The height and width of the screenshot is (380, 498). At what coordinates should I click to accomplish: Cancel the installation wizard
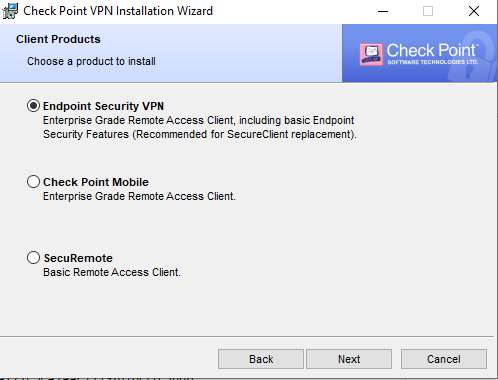(444, 359)
